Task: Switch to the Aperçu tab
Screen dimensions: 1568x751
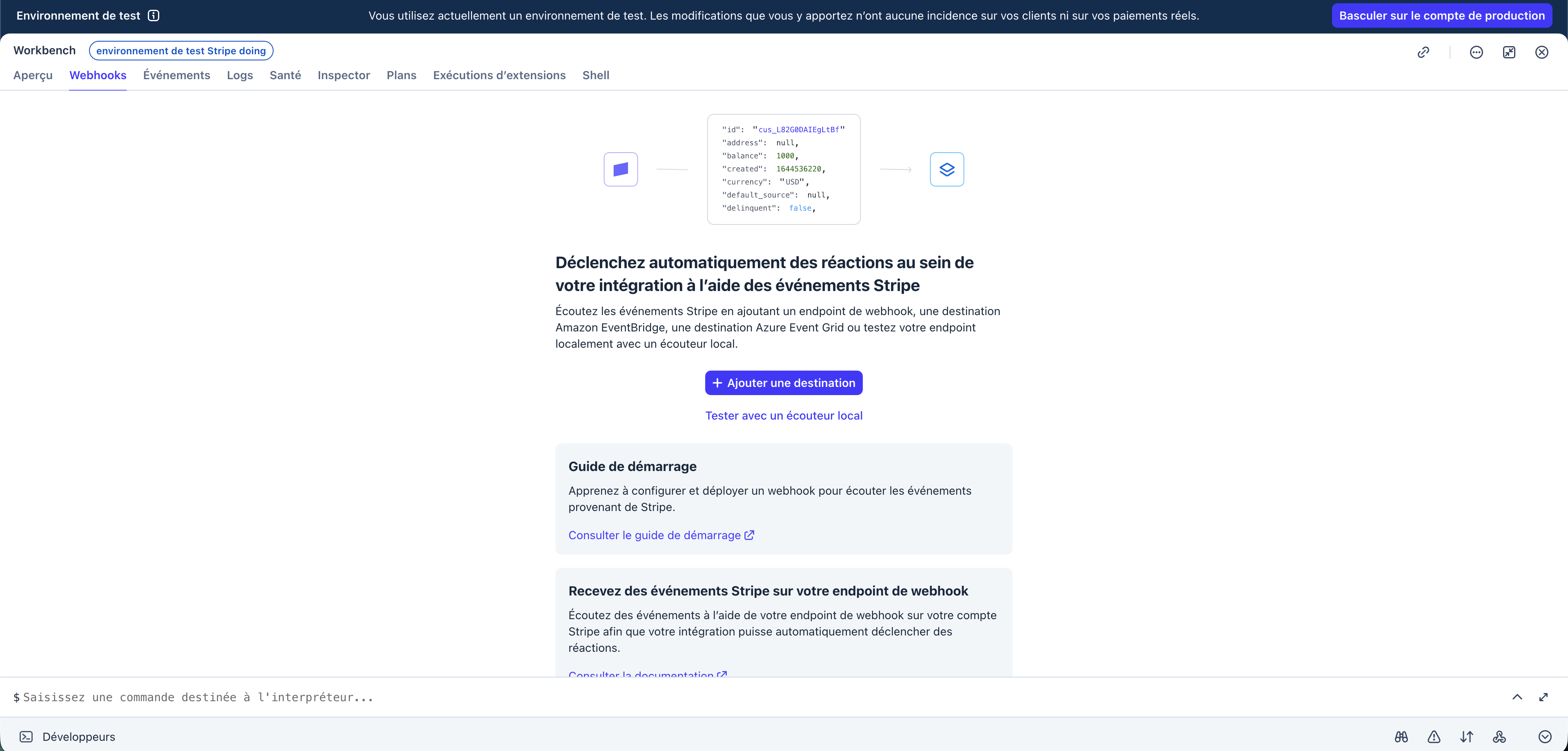Action: click(33, 76)
